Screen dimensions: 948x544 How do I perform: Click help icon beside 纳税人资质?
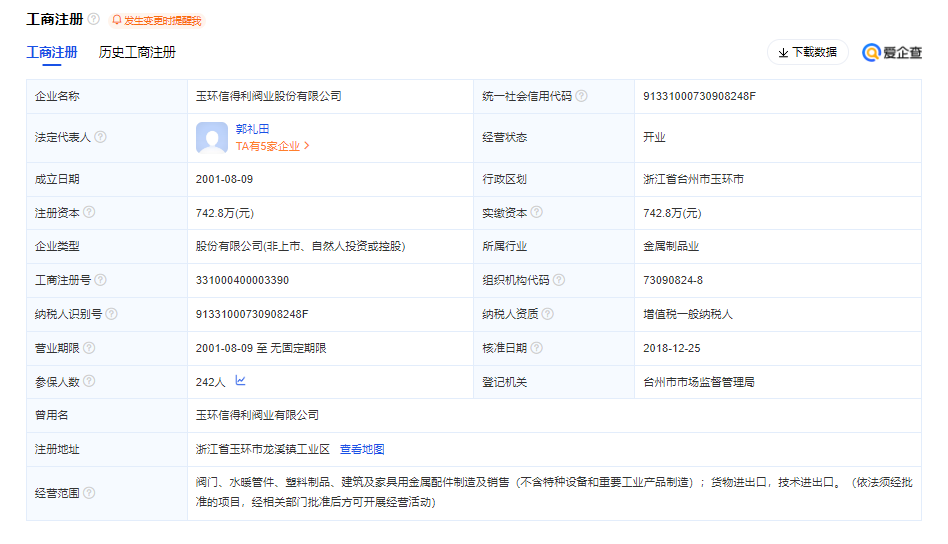click(547, 314)
